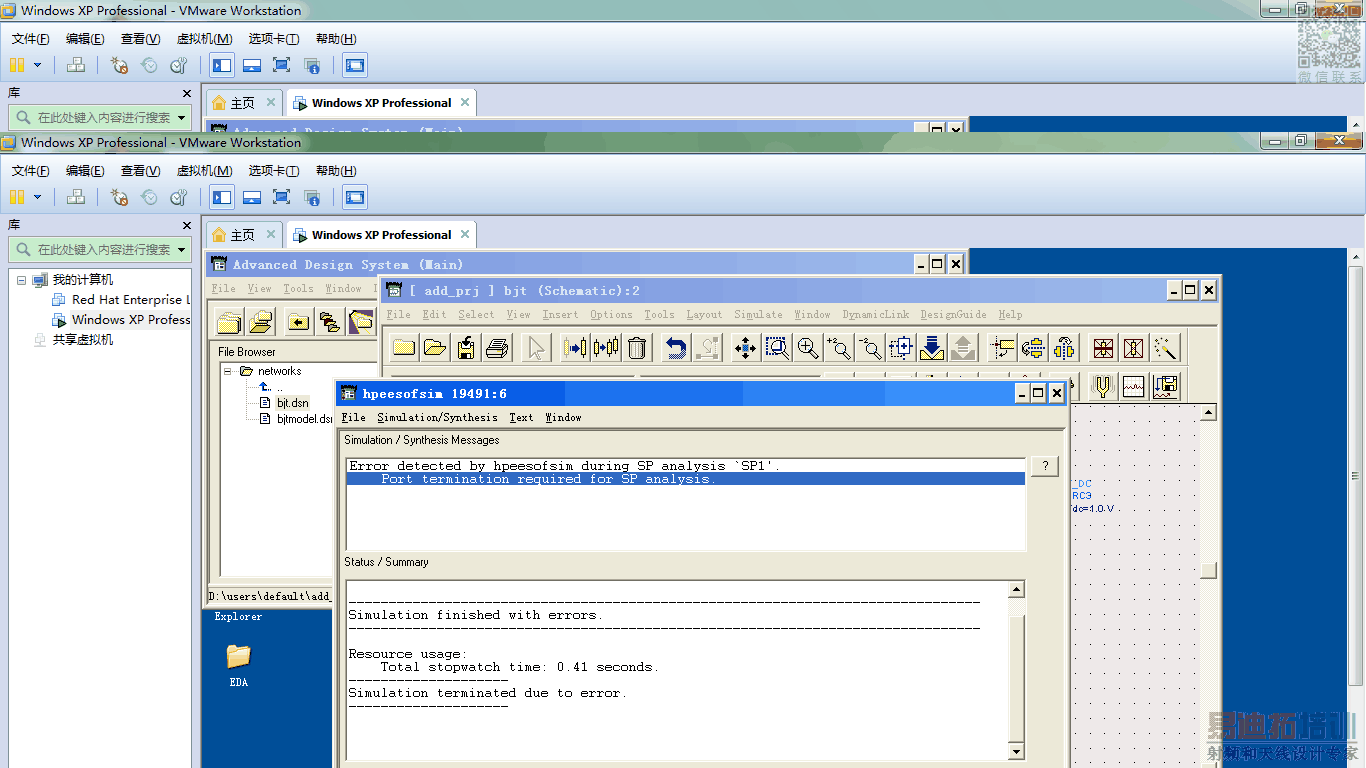Click trash delete icon in Schematic toolbar
This screenshot has height=768, width=1366.
coord(637,348)
